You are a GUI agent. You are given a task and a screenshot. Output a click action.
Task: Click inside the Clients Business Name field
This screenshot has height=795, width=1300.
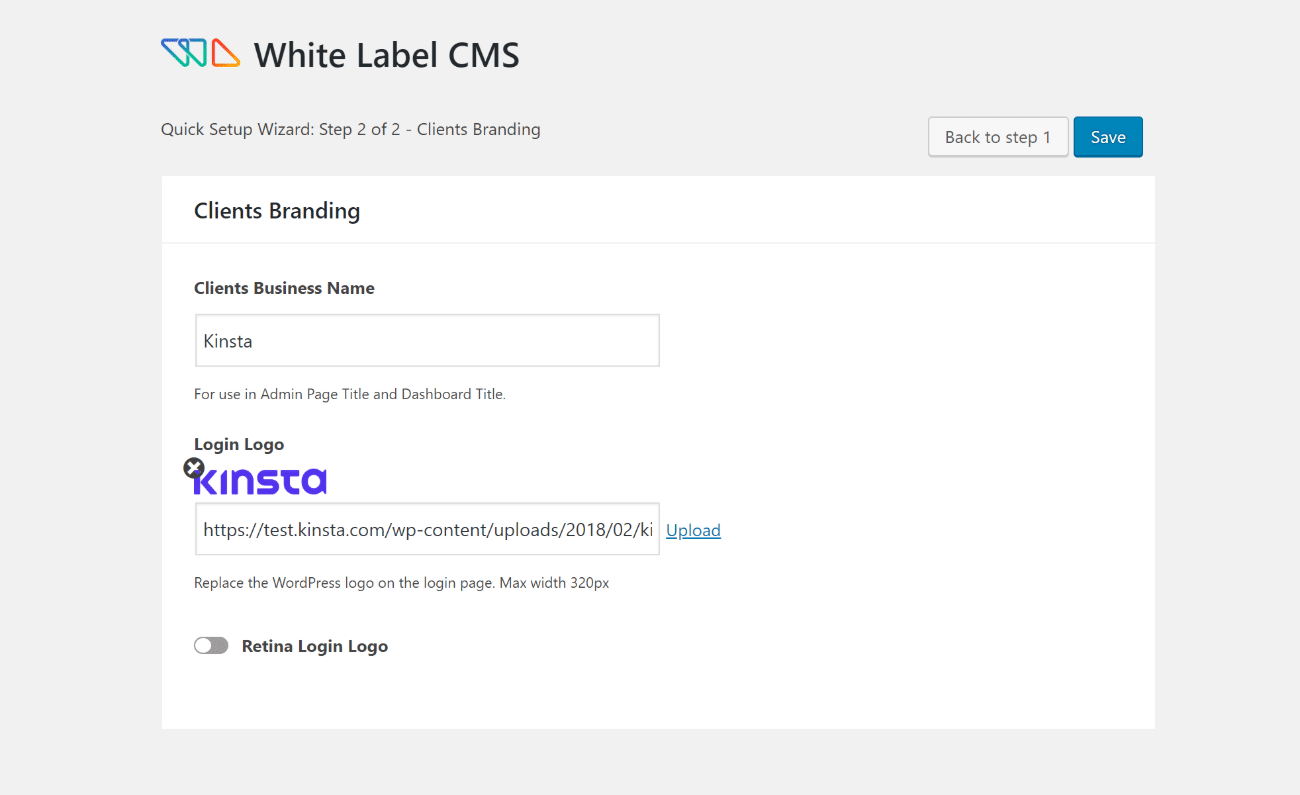(x=427, y=340)
